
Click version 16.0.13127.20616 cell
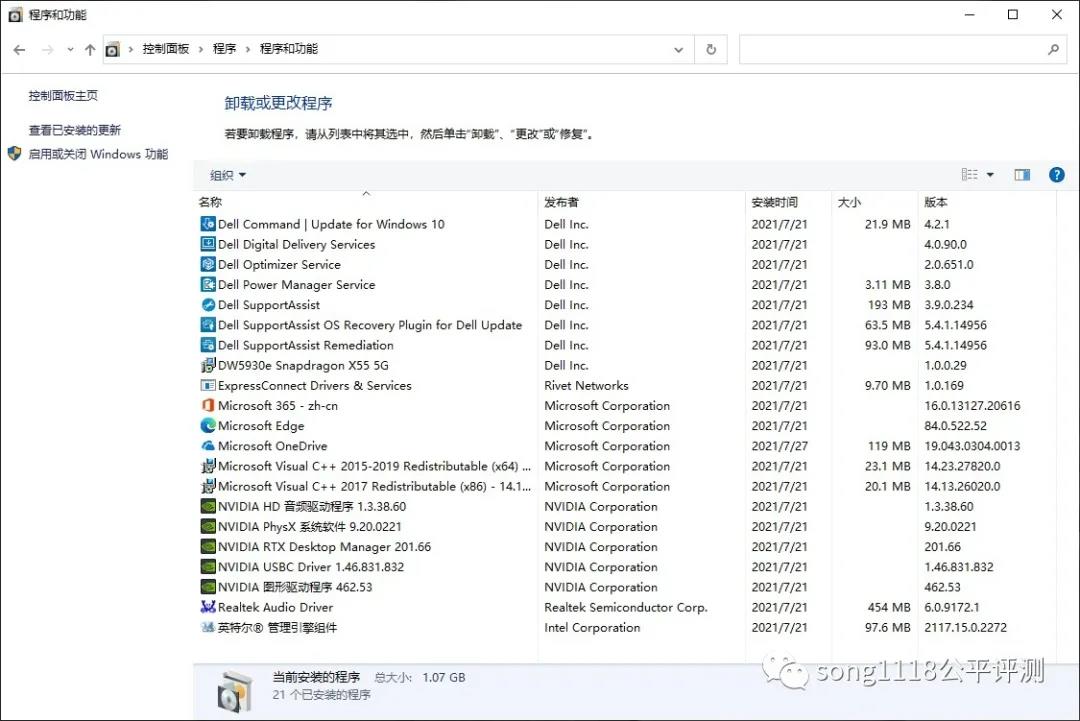pyautogui.click(x=972, y=406)
